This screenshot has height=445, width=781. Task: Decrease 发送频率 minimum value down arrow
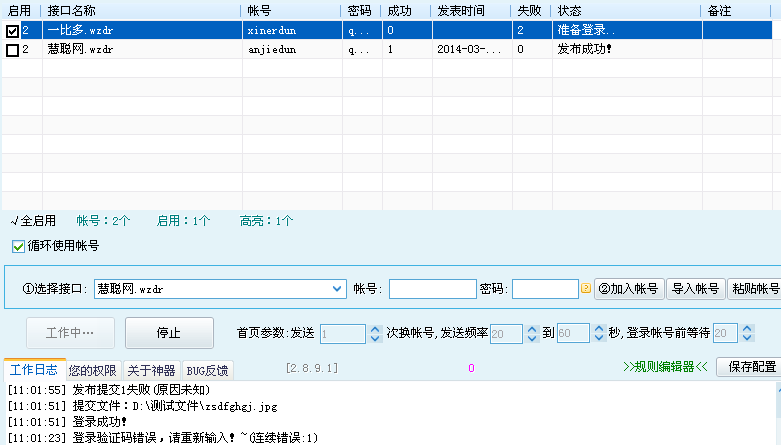click(x=532, y=338)
